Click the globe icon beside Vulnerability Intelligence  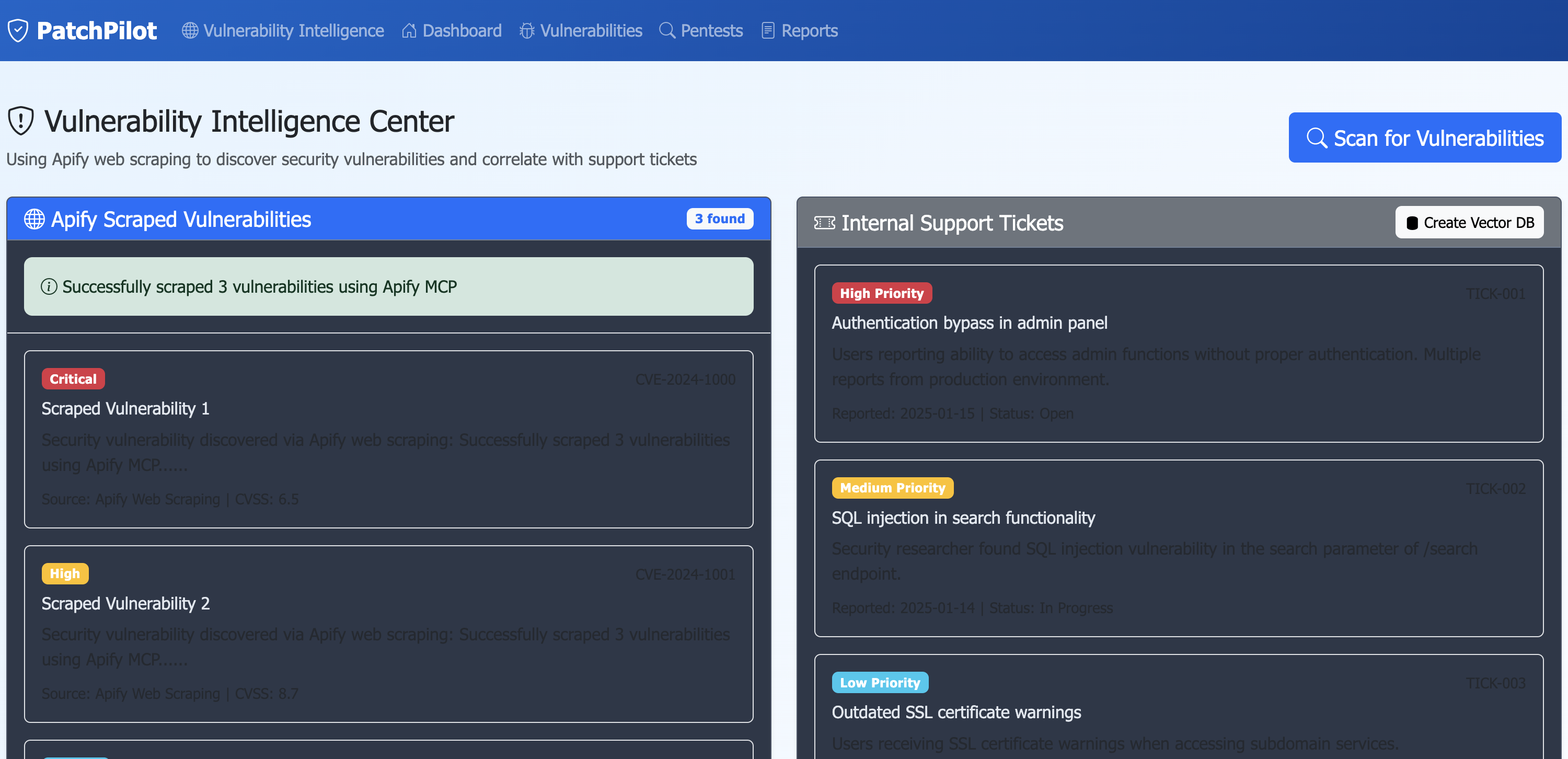(x=190, y=30)
